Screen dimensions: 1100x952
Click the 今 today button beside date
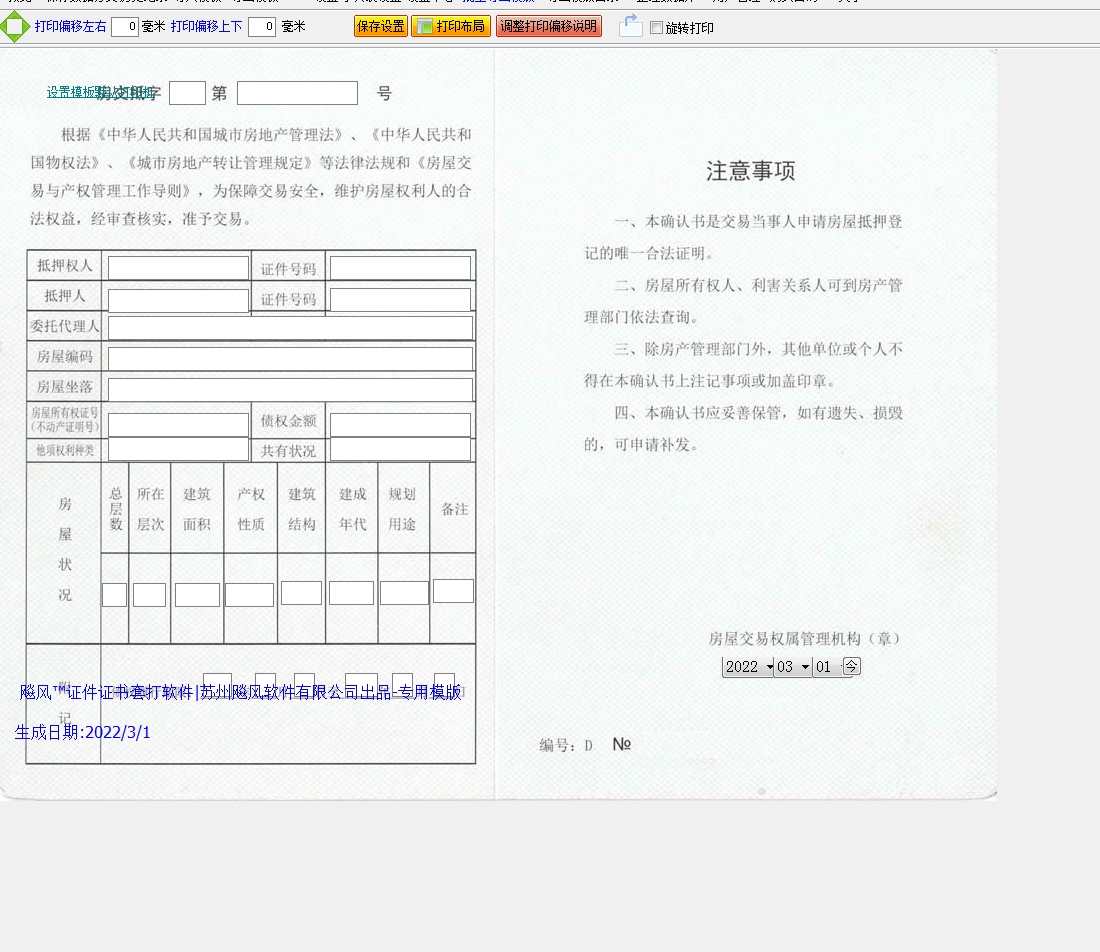point(851,666)
